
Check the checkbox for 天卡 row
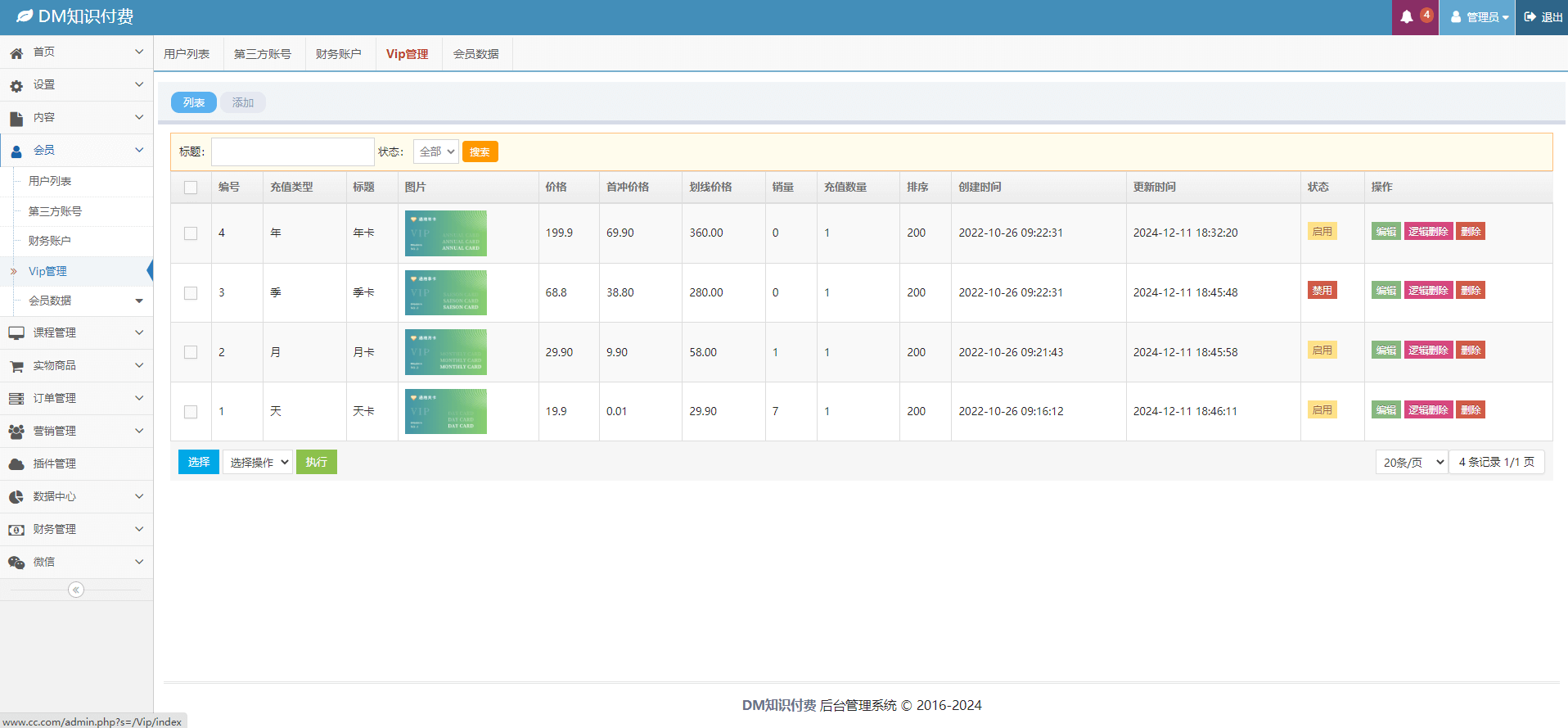click(191, 412)
